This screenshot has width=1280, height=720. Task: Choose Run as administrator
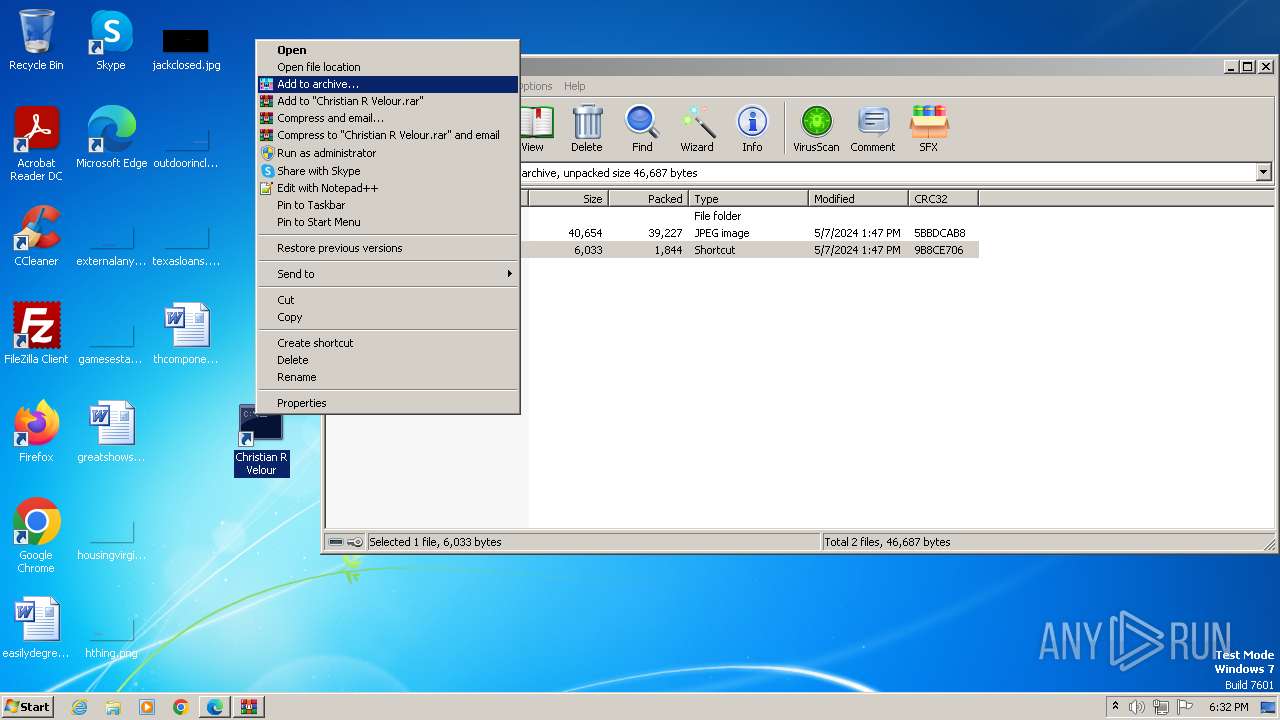click(387, 153)
